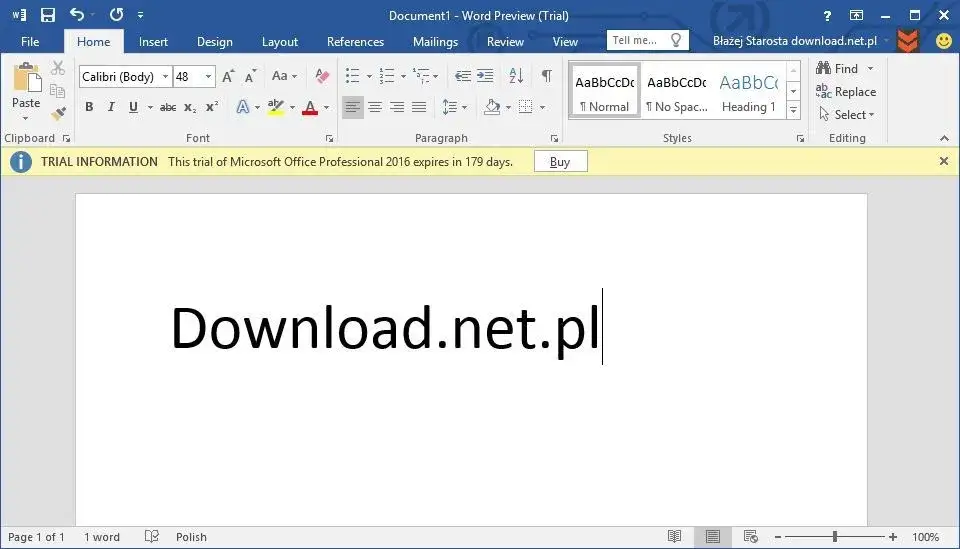The image size is (960, 549).
Task: Toggle Bold formatting
Action: pyautogui.click(x=89, y=107)
